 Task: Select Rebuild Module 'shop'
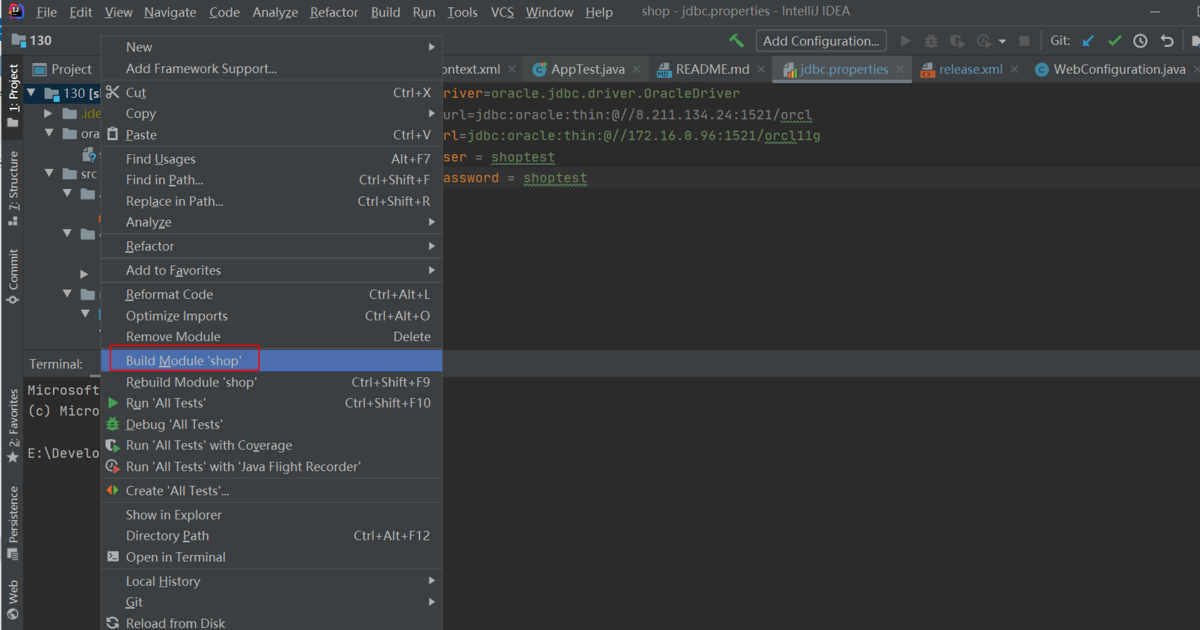pos(272,382)
